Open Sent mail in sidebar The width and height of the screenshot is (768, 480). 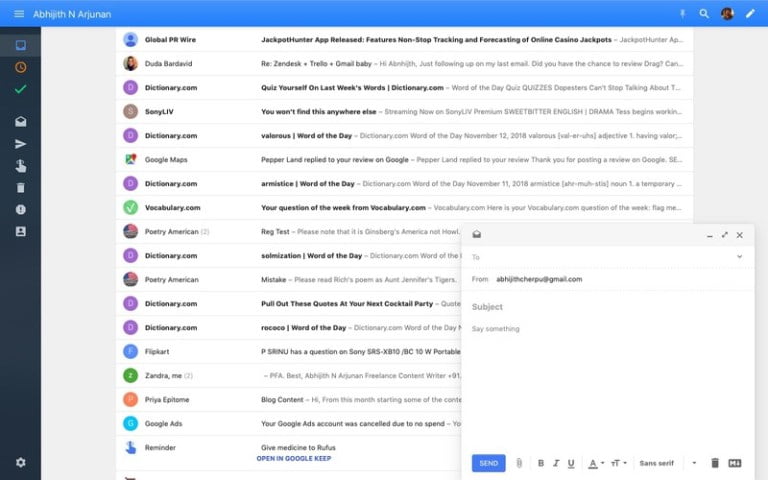point(21,143)
